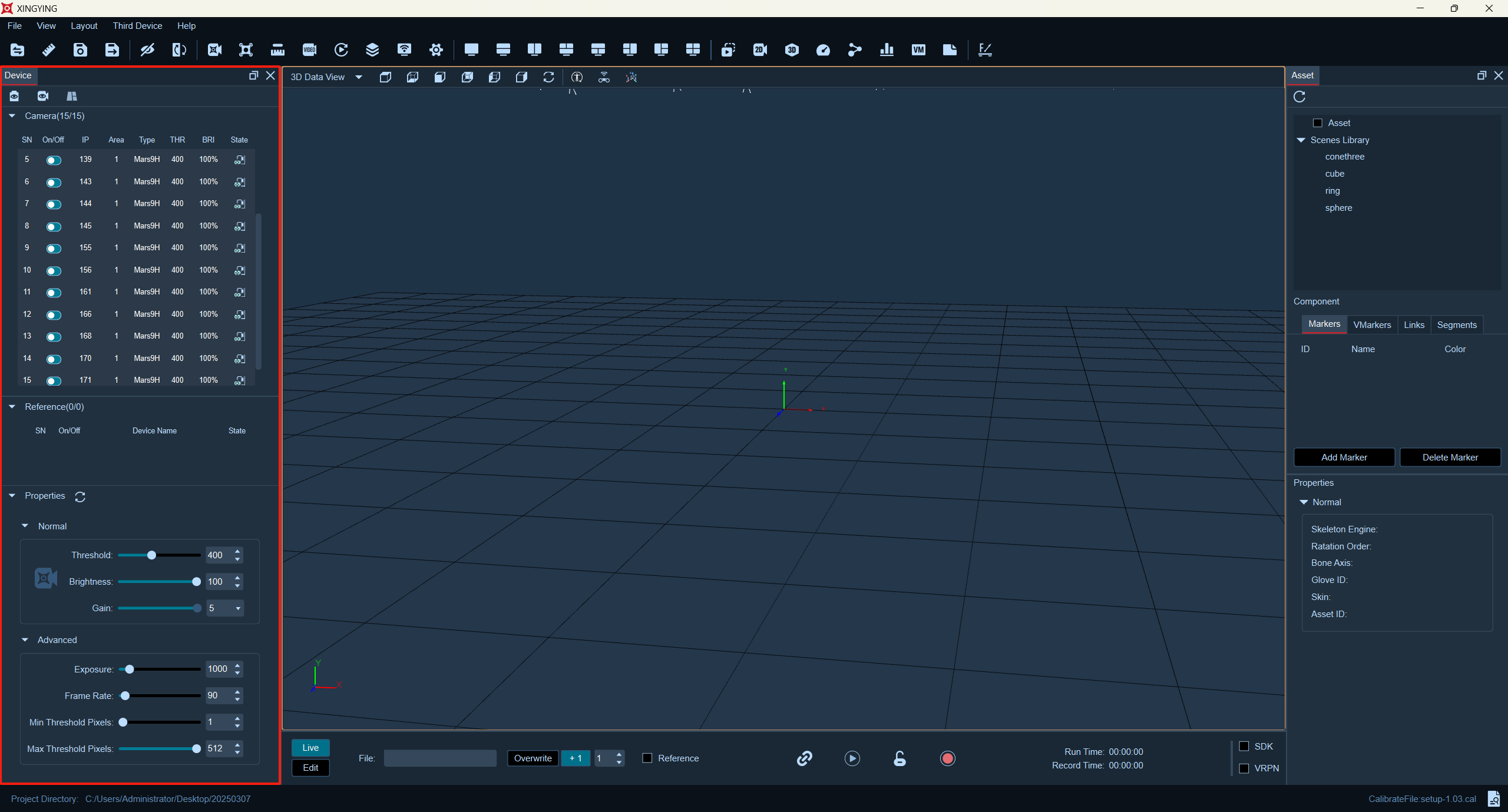
Task: Click the layers stack toolbar icon
Action: pyautogui.click(x=372, y=50)
